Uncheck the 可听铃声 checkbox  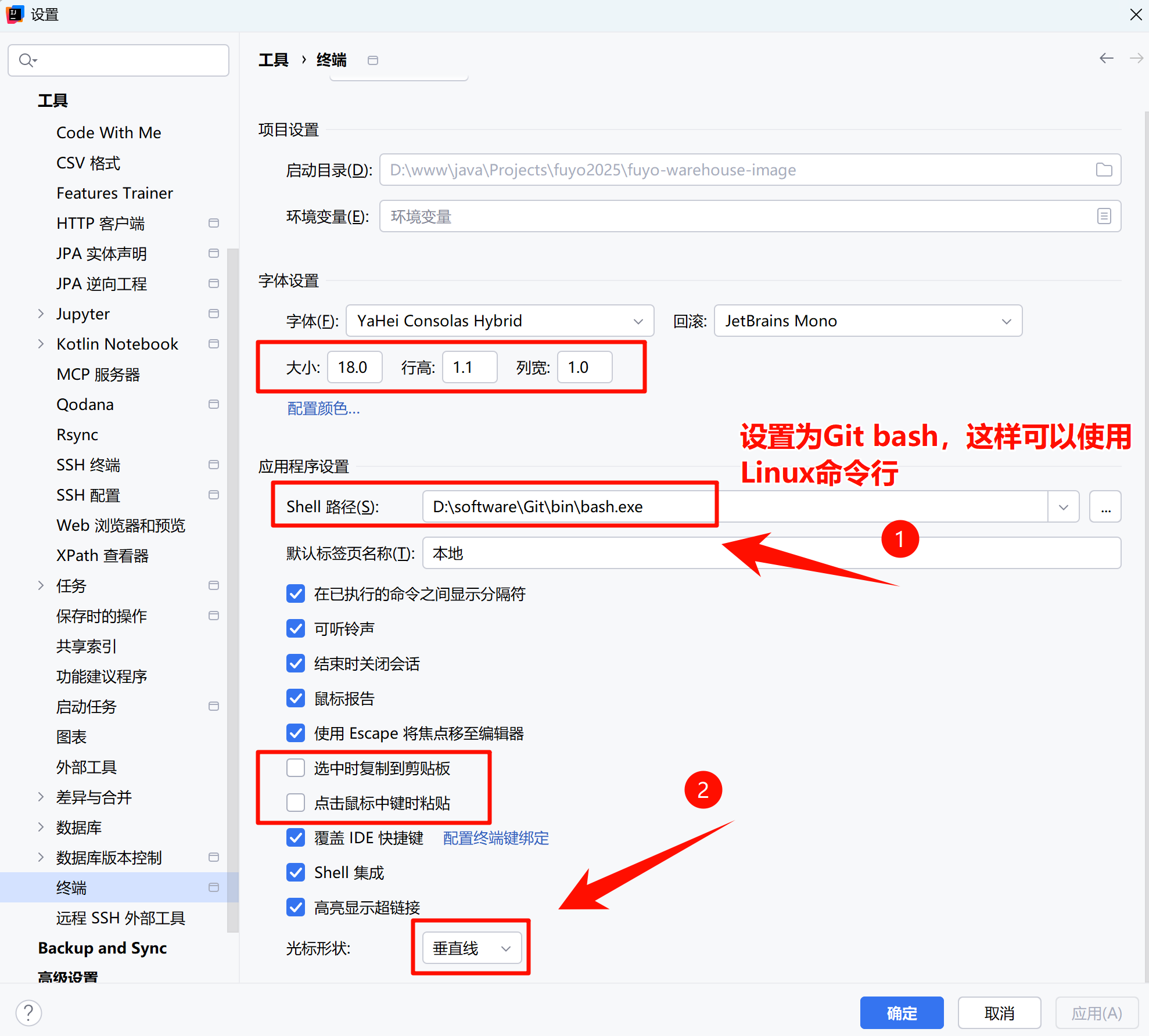(296, 628)
